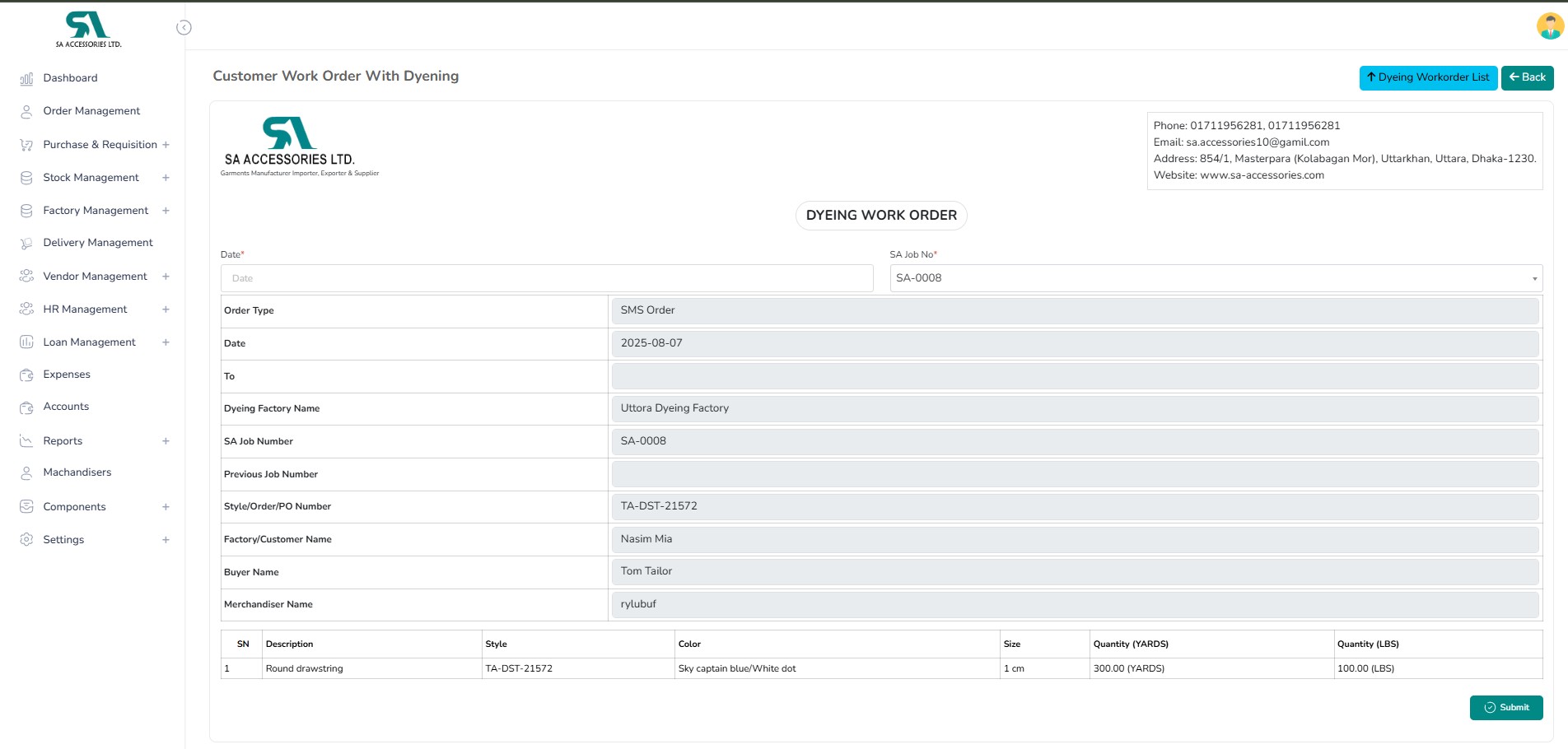Collapse the sidebar with the arrow icon
Screen dimensions: 1568x749
pos(184,28)
